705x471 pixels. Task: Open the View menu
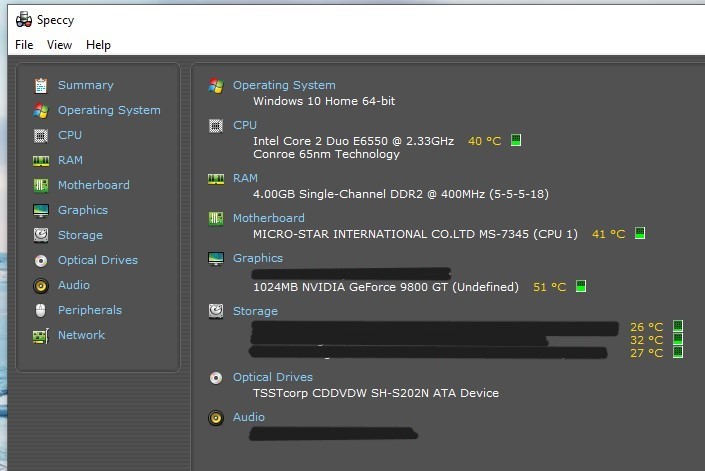point(59,45)
